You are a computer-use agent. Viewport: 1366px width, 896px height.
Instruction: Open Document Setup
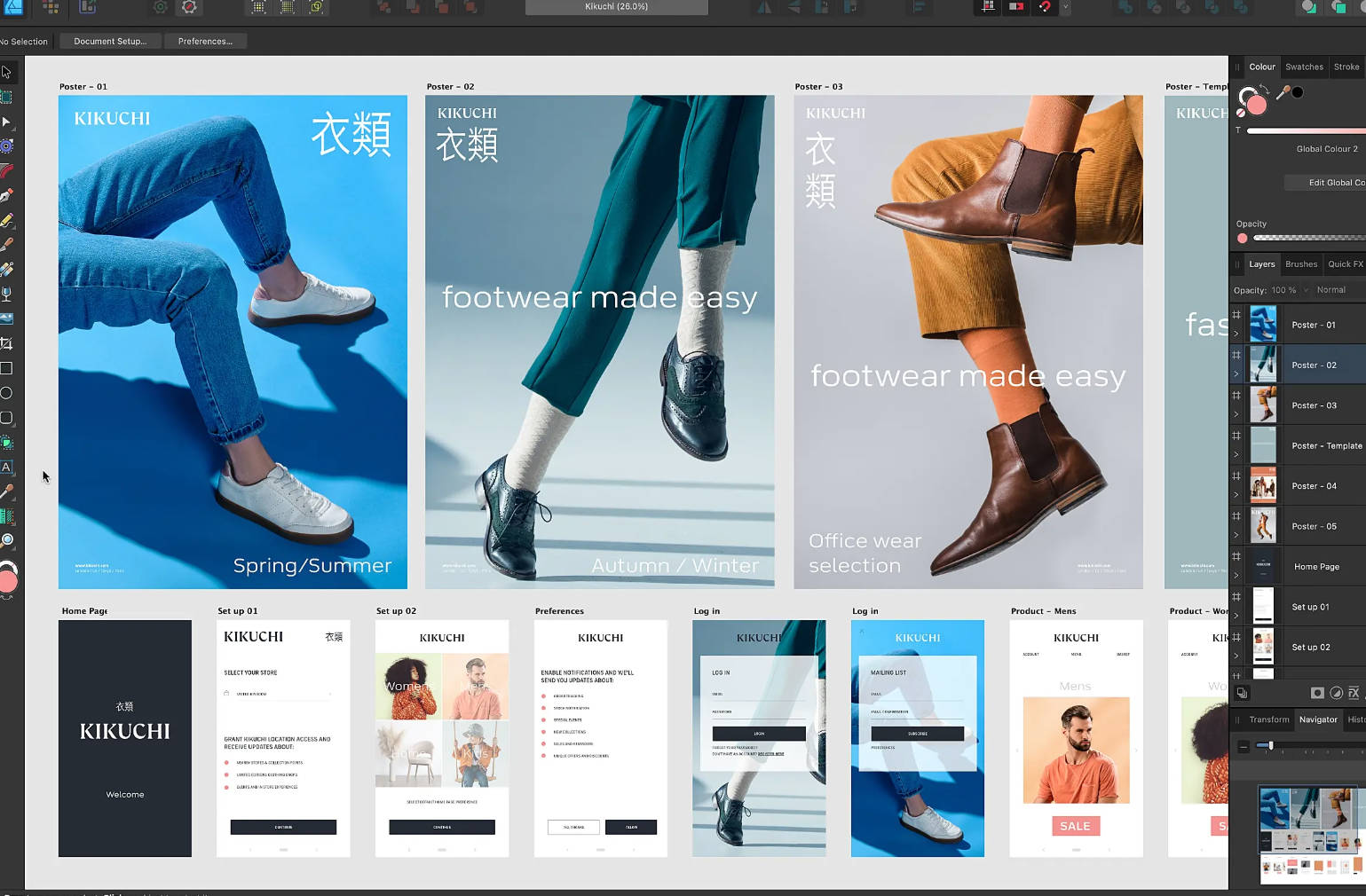click(109, 41)
